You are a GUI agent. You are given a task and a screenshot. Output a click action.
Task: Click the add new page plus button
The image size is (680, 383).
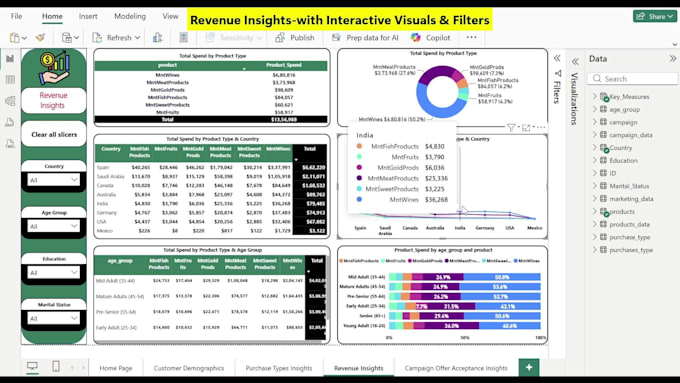[529, 367]
